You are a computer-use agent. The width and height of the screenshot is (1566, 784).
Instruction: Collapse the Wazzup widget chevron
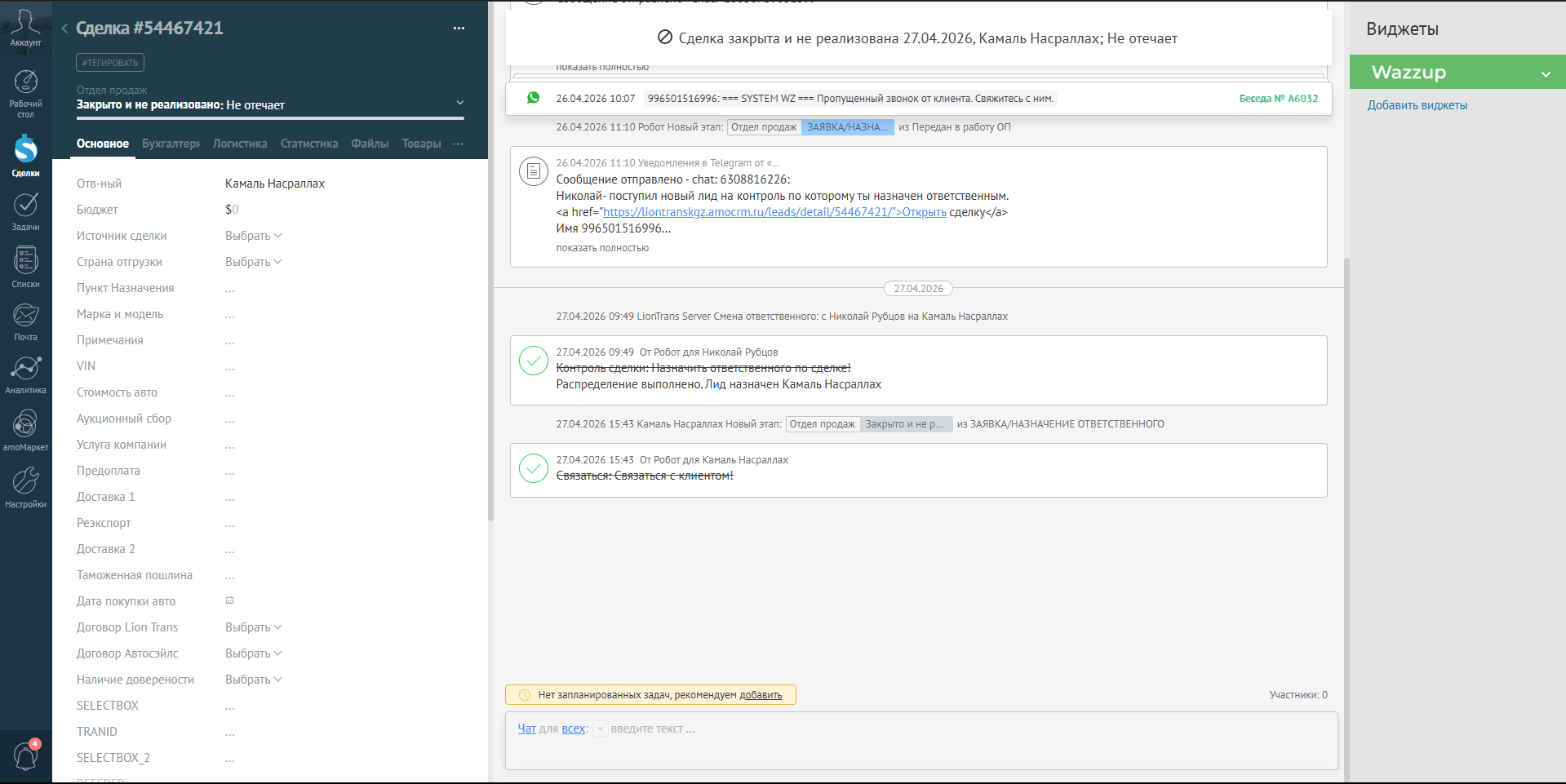click(1546, 74)
